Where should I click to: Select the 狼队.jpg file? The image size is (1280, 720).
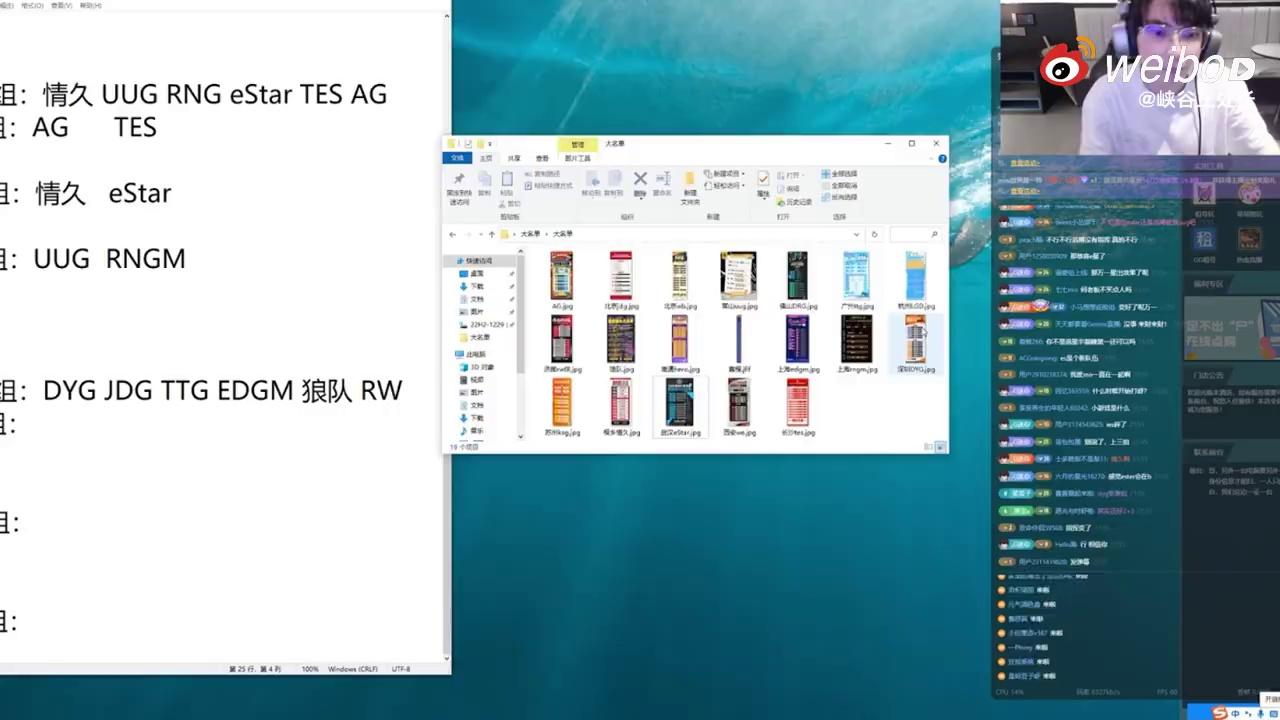[x=621, y=343]
